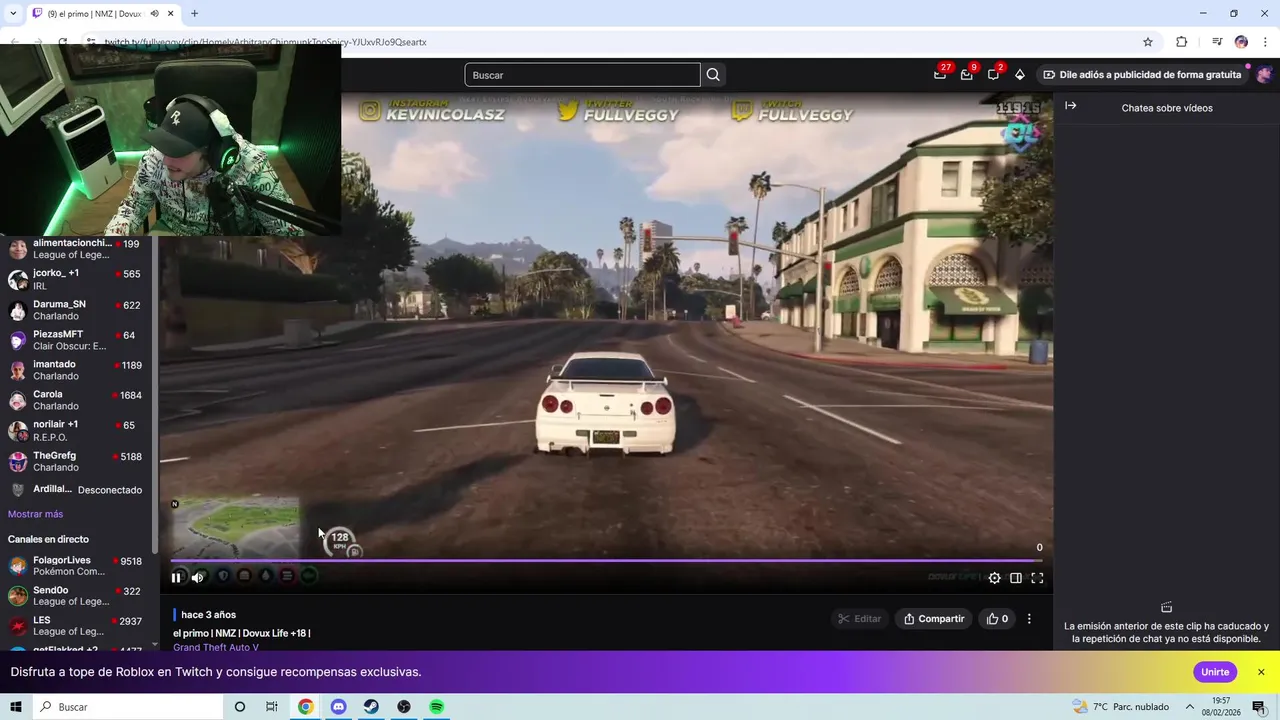Open the Twitch user avatar menu
The height and width of the screenshot is (720, 1280).
tap(1264, 75)
